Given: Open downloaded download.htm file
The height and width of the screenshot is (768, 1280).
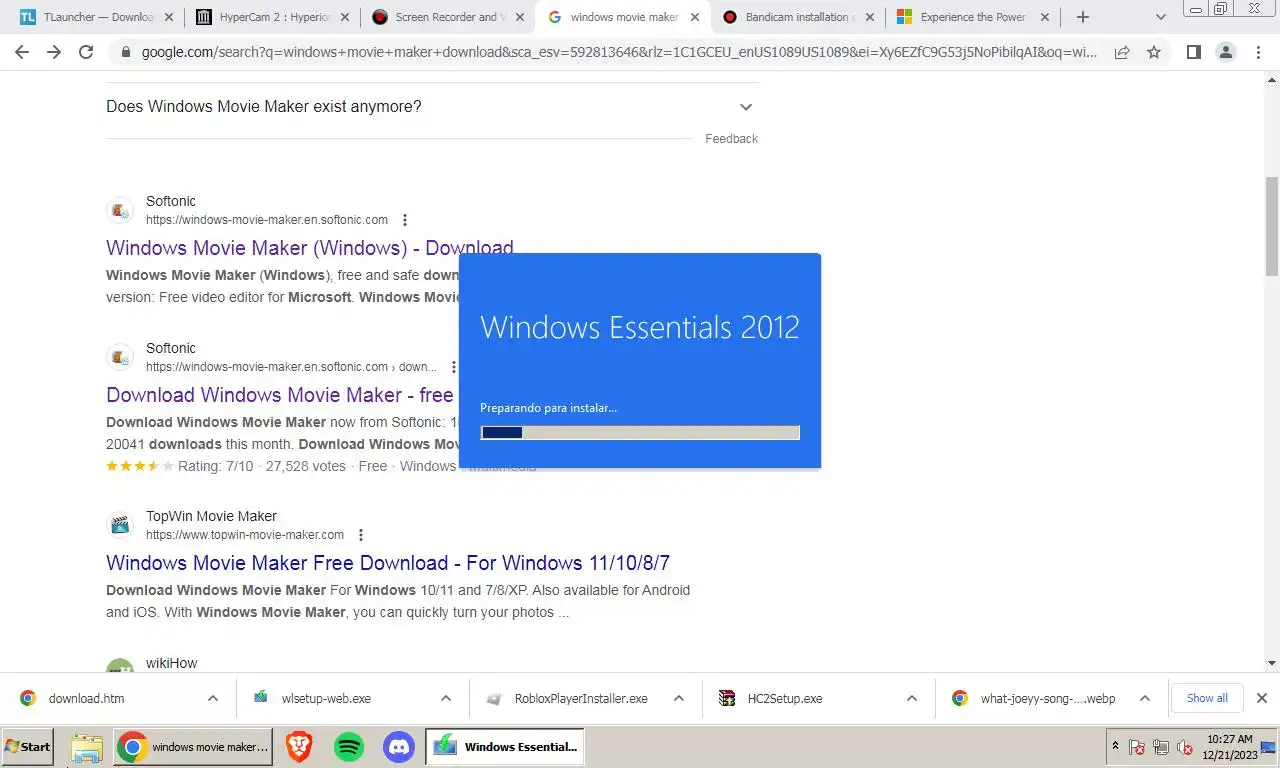Looking at the screenshot, I should click(x=87, y=698).
